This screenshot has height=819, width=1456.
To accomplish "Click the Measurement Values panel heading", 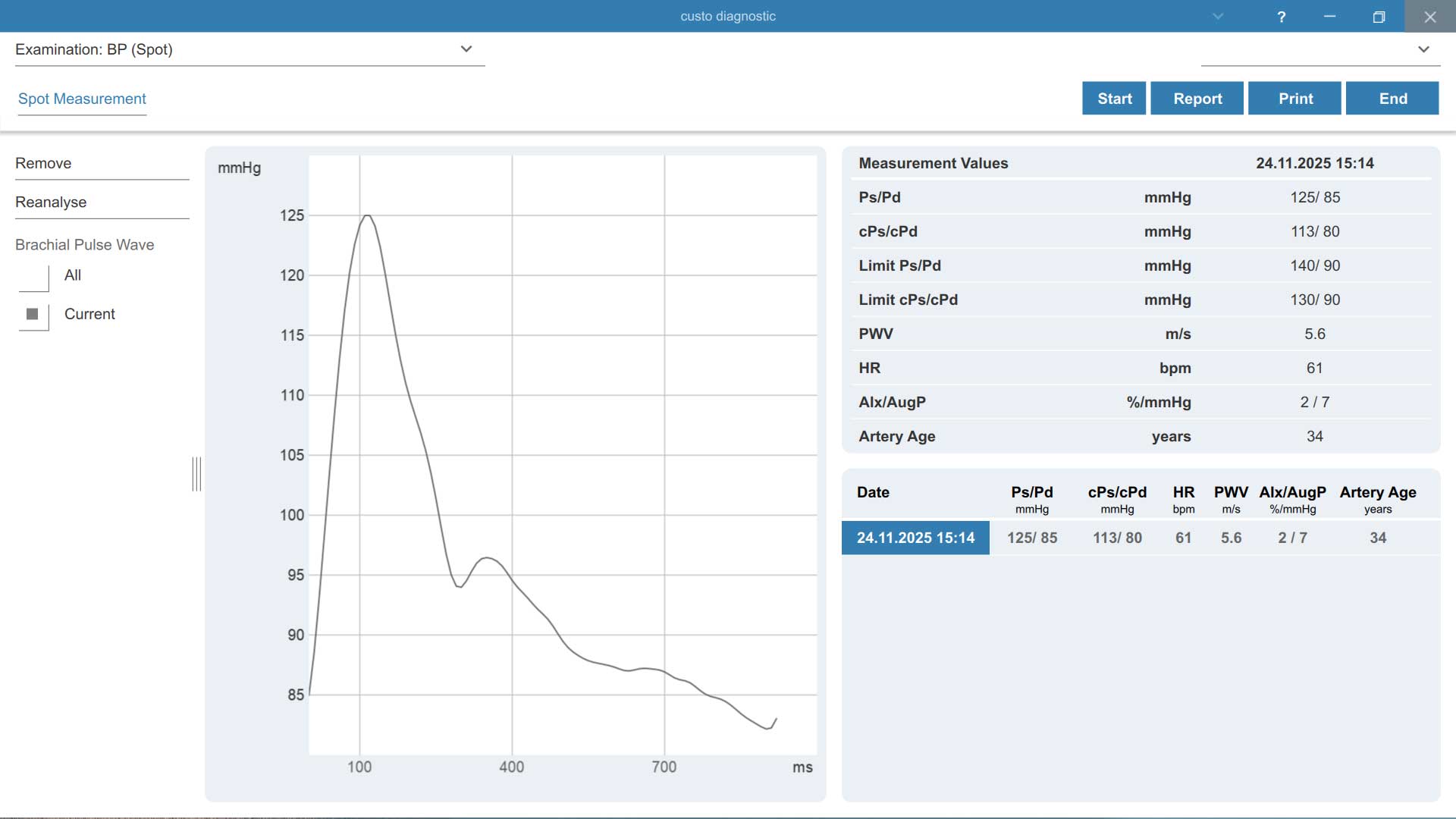I will click(x=934, y=163).
